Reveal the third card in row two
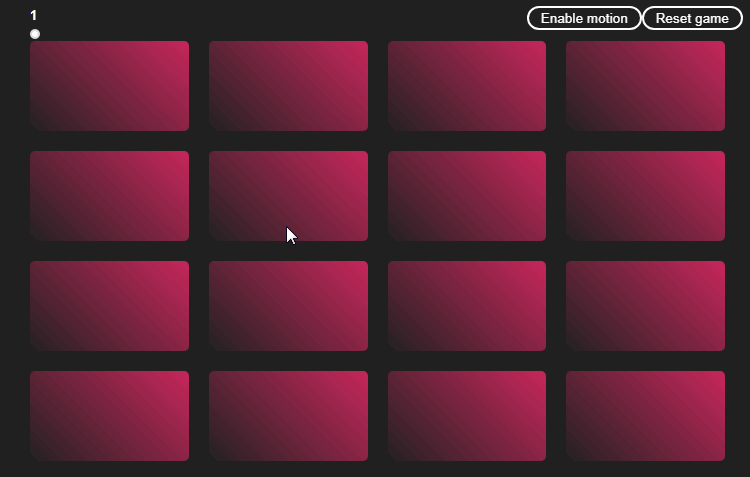 pyautogui.click(x=467, y=196)
